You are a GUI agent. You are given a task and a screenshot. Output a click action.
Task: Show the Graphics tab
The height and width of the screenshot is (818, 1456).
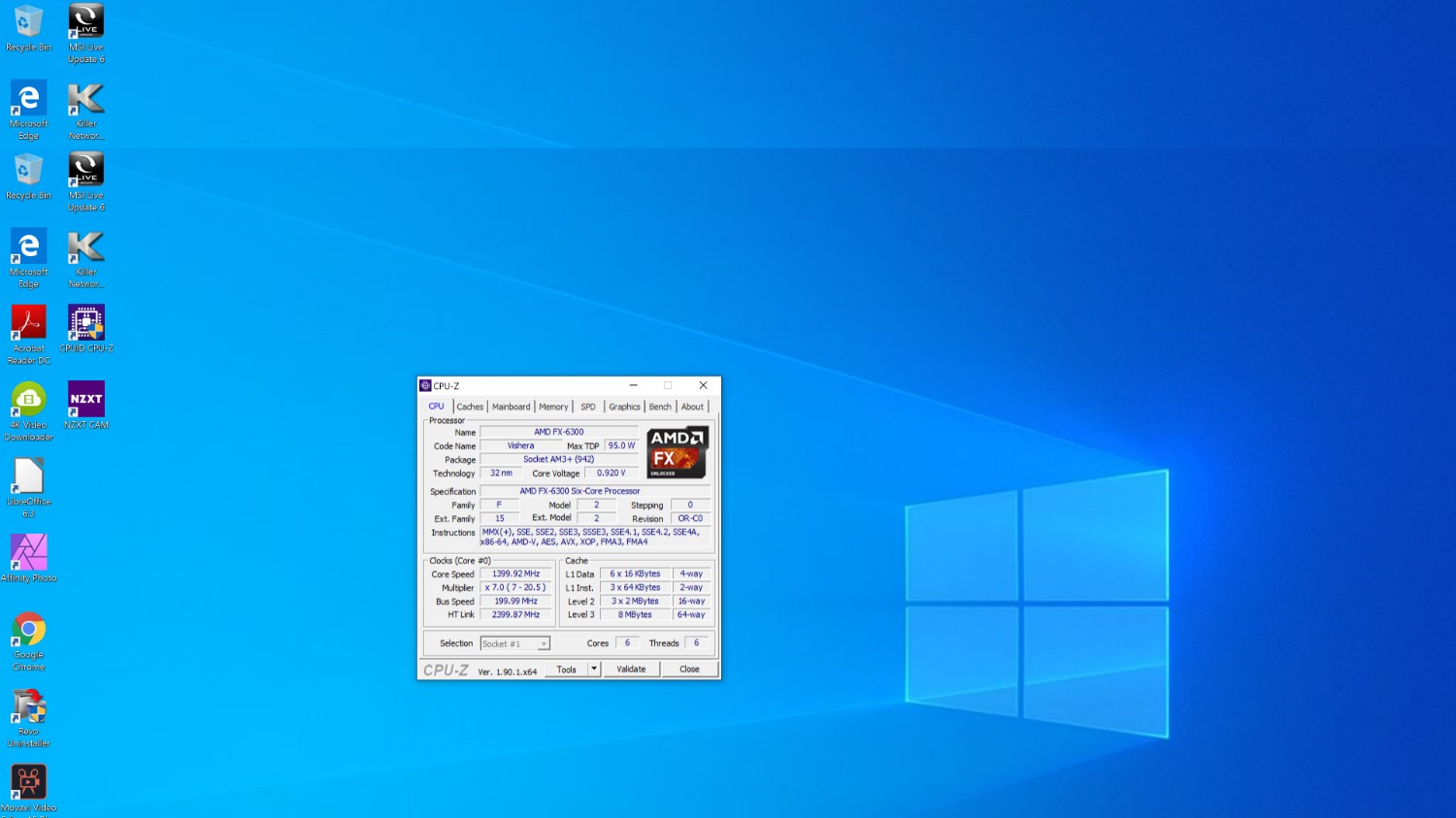click(624, 408)
